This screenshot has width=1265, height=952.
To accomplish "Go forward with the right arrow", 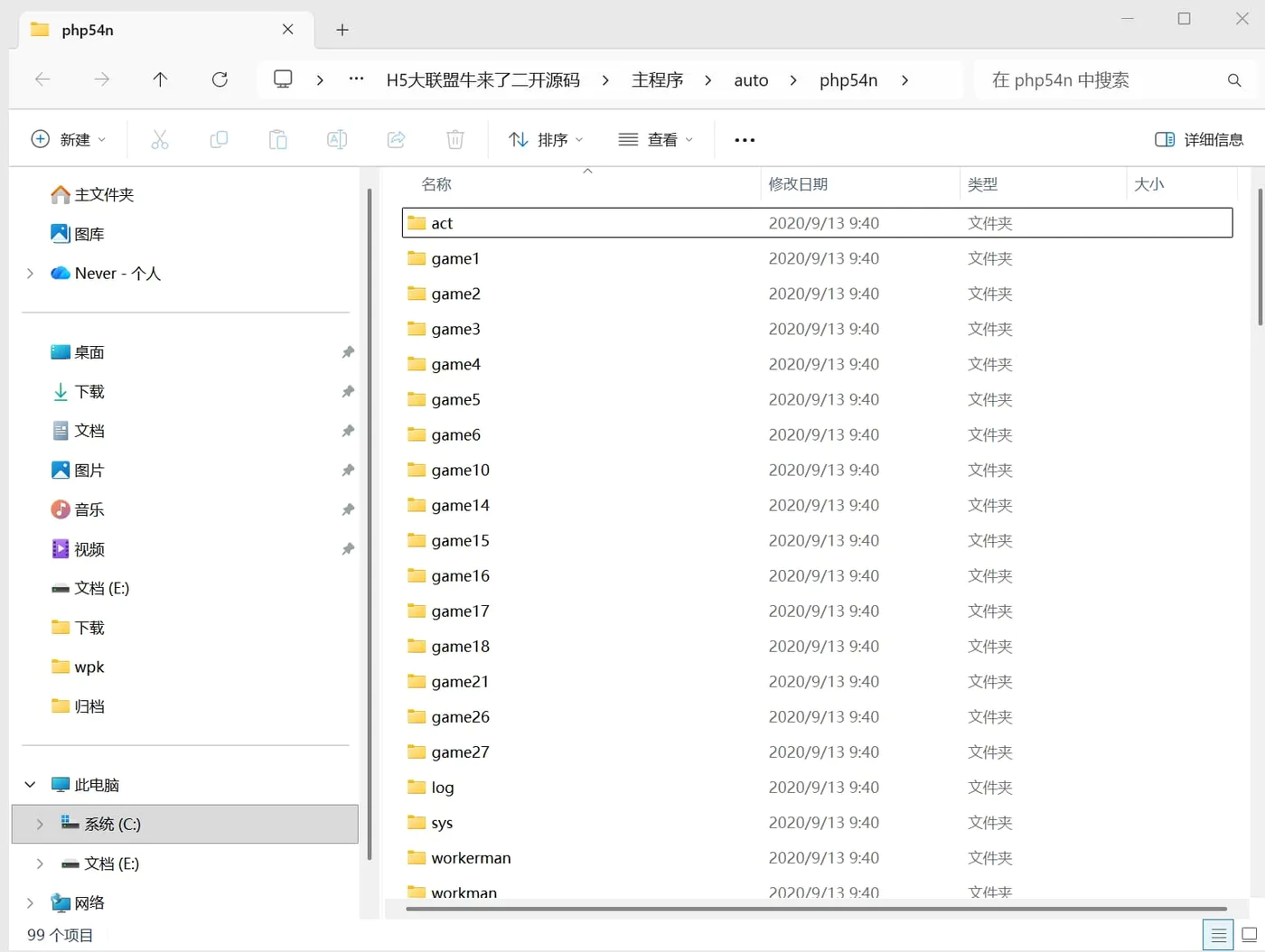I will pyautogui.click(x=101, y=79).
